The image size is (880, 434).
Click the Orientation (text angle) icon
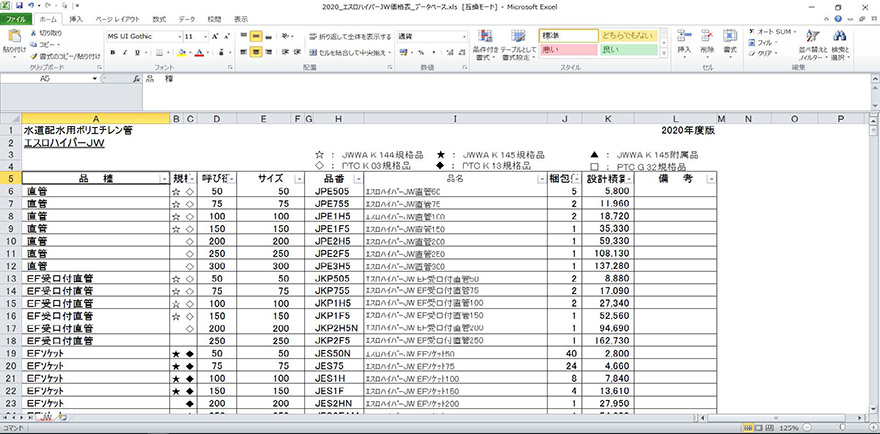coord(286,36)
